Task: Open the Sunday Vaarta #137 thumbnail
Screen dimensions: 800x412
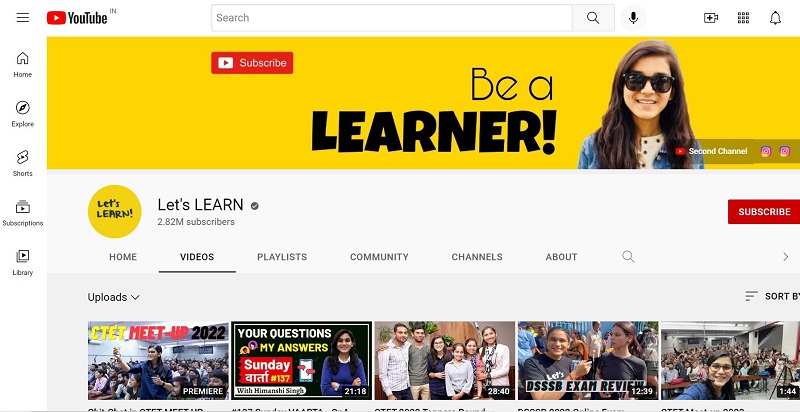Action: point(302,360)
